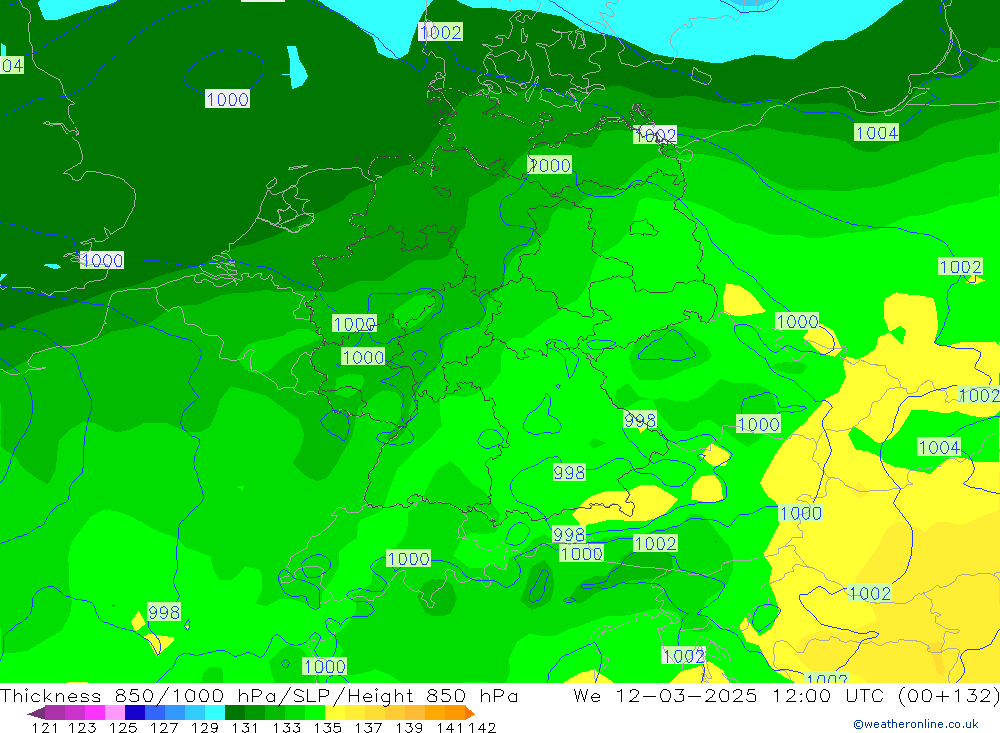Click the We weekday abbreviation

587,695
